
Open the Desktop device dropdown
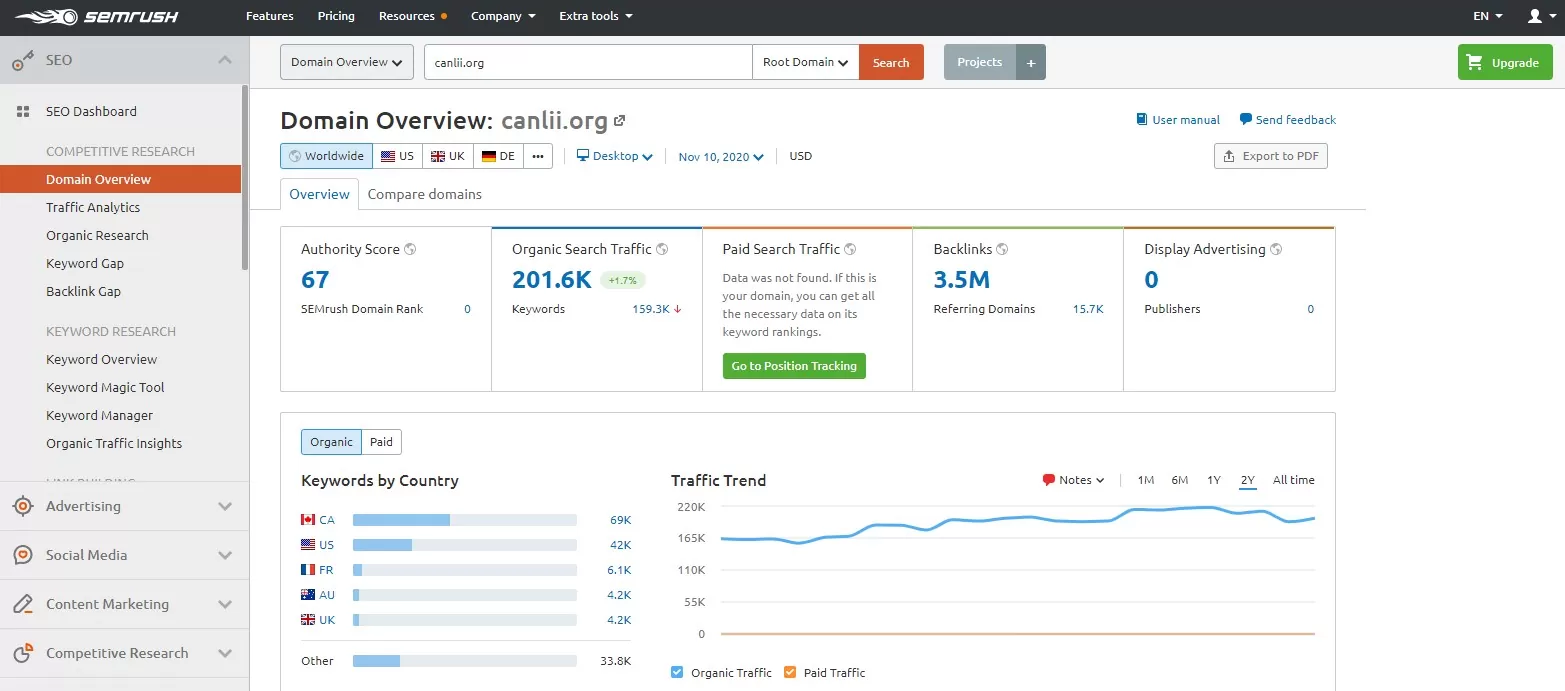tap(615, 156)
